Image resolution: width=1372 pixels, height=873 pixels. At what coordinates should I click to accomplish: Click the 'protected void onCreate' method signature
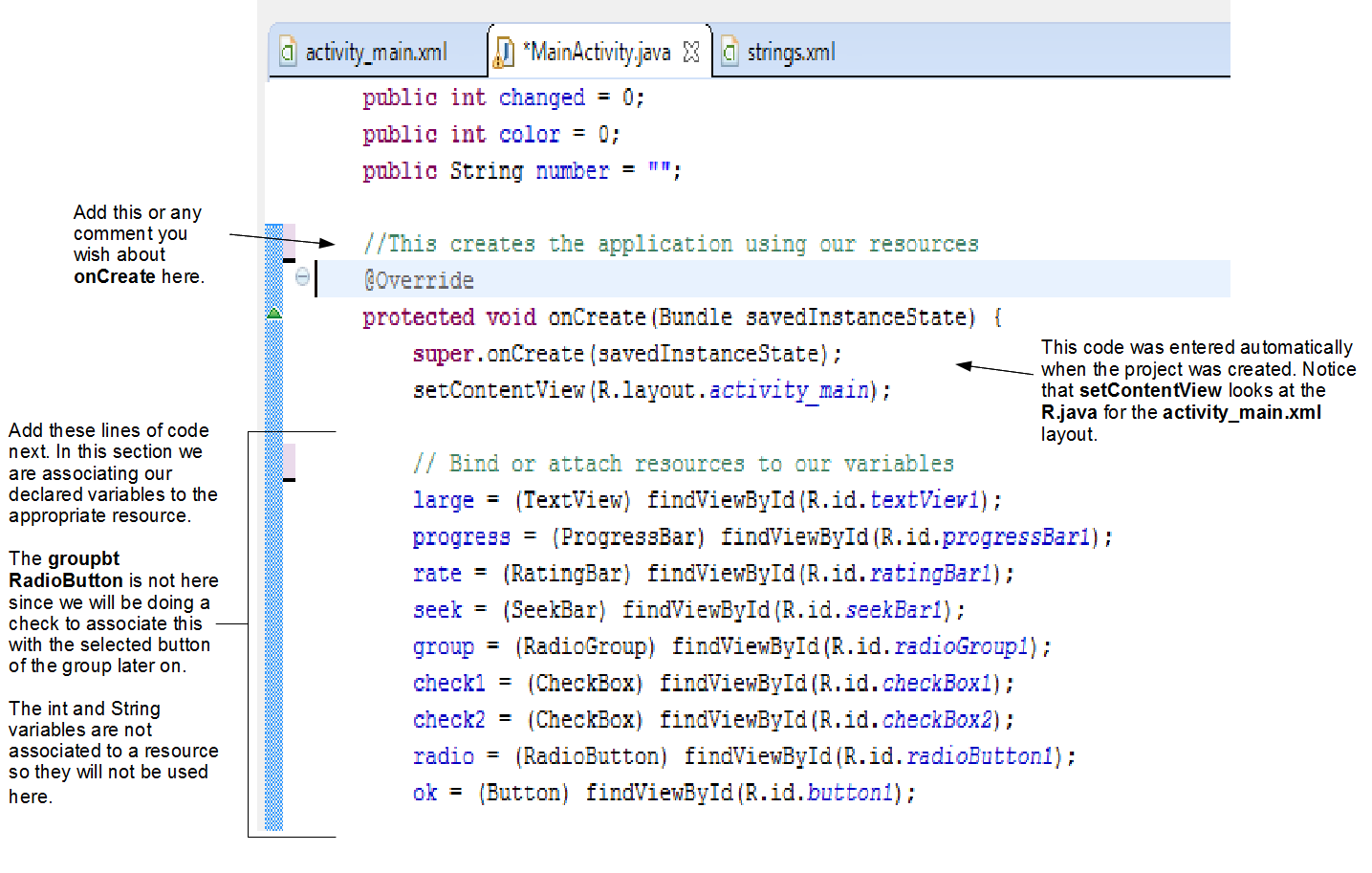[683, 317]
